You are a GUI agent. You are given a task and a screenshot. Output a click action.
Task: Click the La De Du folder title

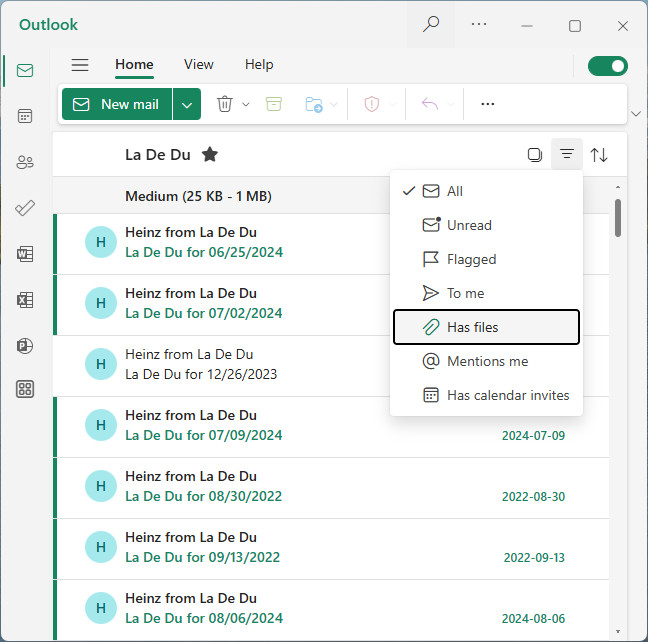click(158, 155)
